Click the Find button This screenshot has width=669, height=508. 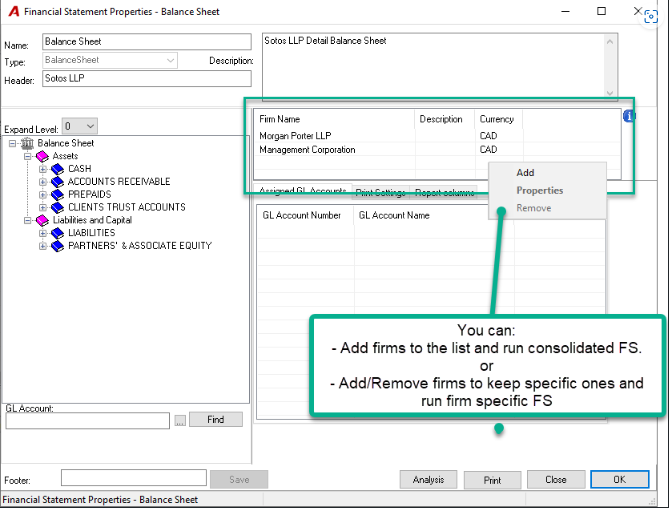click(216, 420)
